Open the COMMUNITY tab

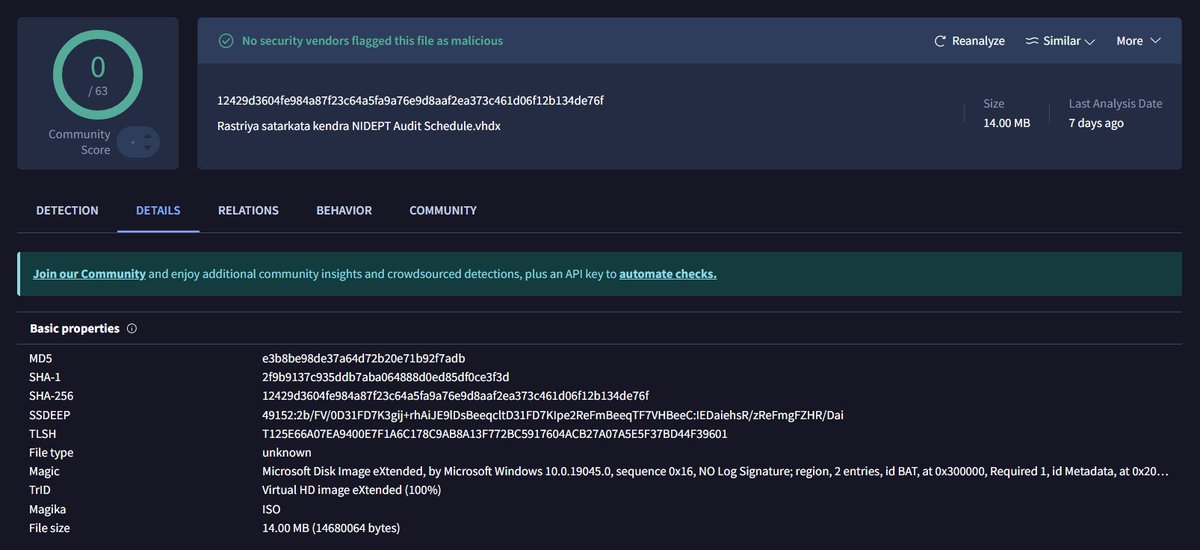click(443, 211)
